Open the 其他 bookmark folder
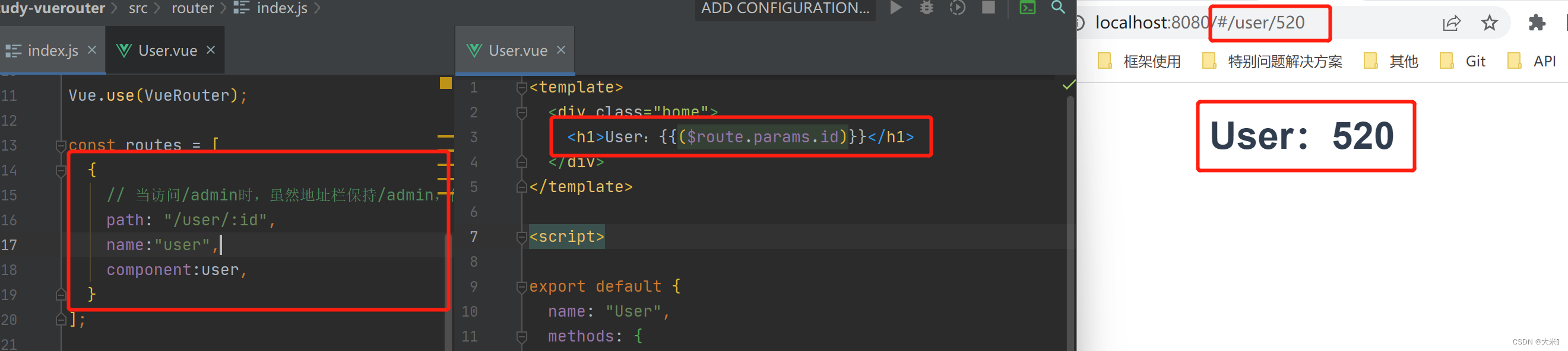 (1390, 62)
